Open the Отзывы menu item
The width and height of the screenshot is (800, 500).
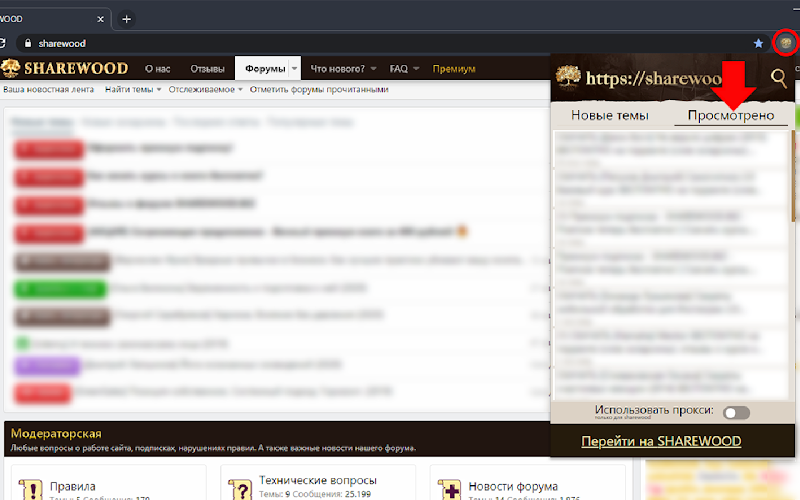click(x=207, y=68)
